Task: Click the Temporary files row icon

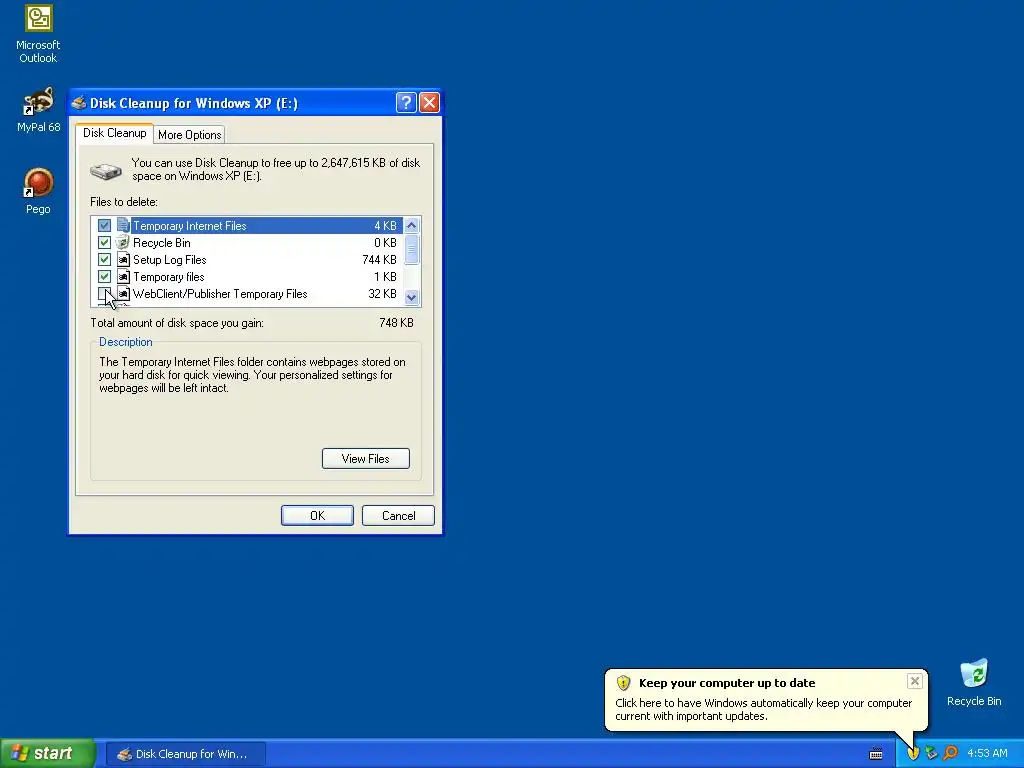Action: pos(123,276)
